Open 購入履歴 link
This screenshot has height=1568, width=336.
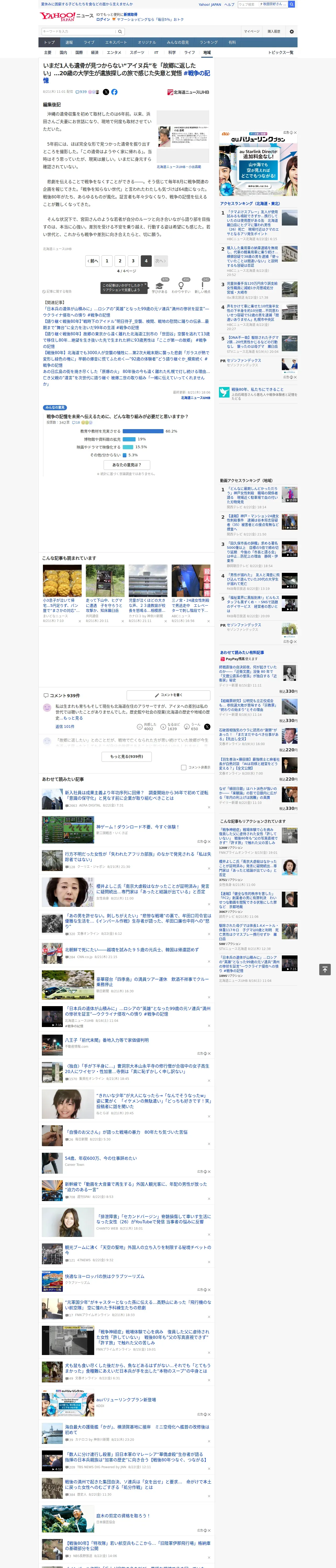[274, 32]
